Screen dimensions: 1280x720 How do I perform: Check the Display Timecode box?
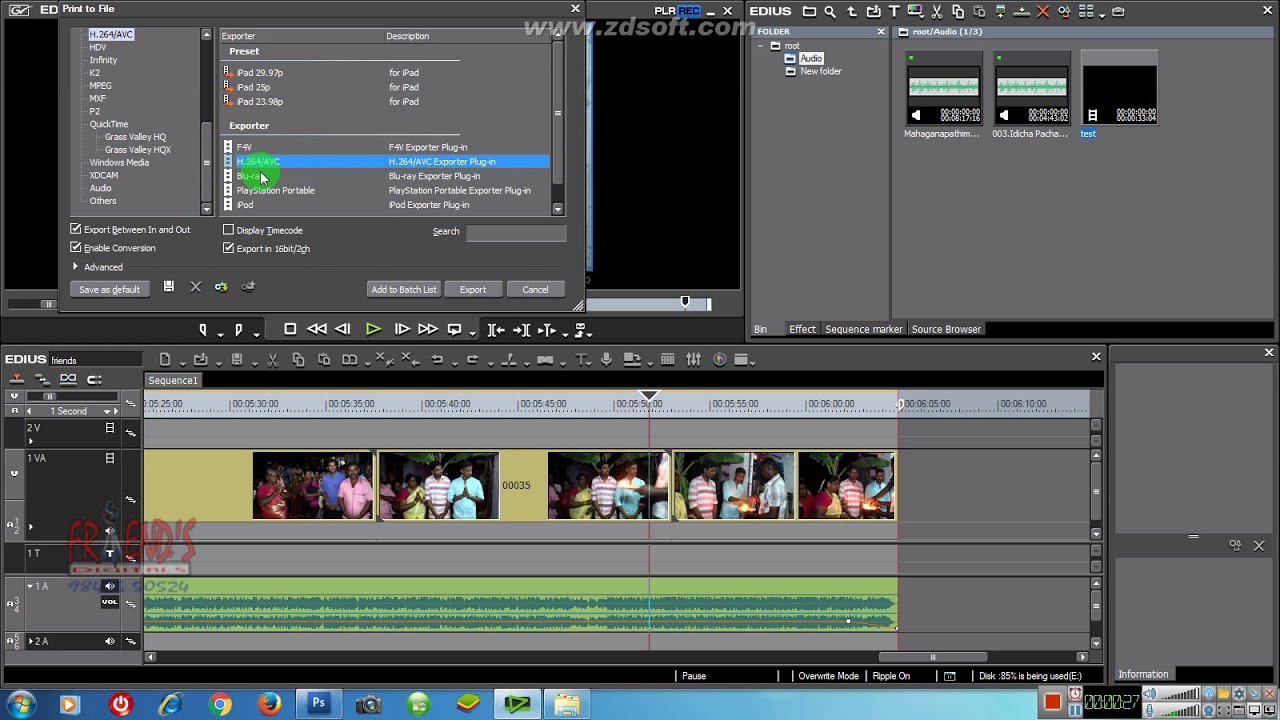tap(228, 230)
